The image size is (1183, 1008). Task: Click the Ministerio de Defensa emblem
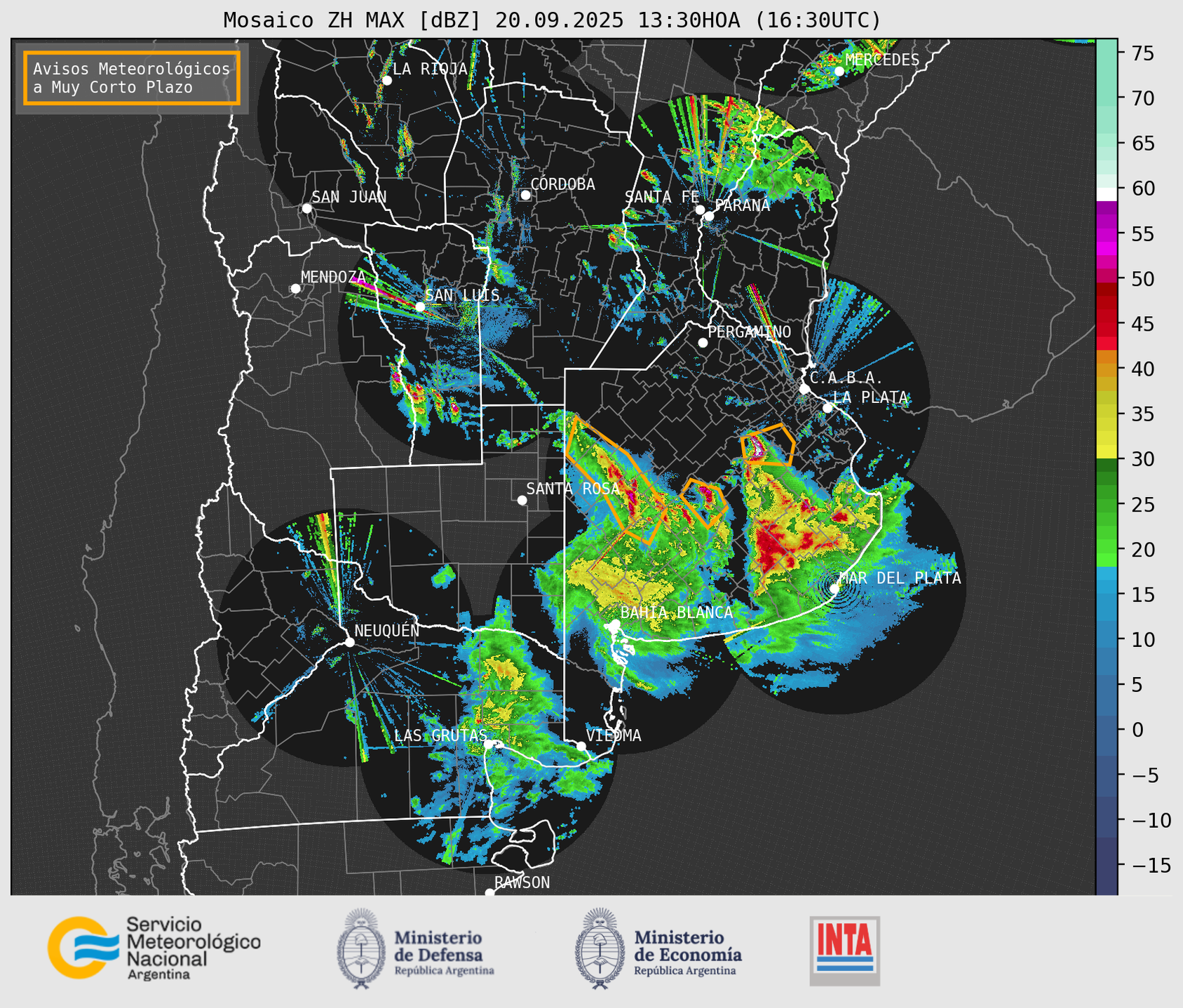(361, 948)
